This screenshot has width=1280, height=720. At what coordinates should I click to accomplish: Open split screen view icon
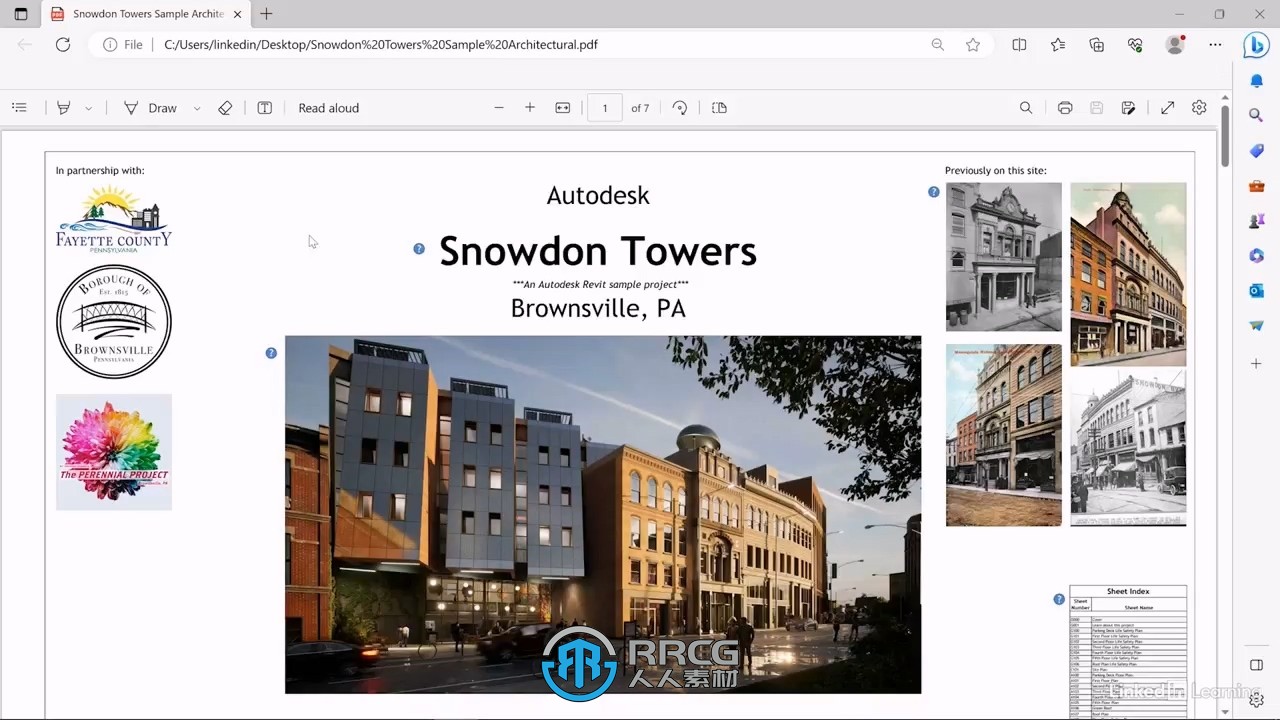click(x=1019, y=44)
